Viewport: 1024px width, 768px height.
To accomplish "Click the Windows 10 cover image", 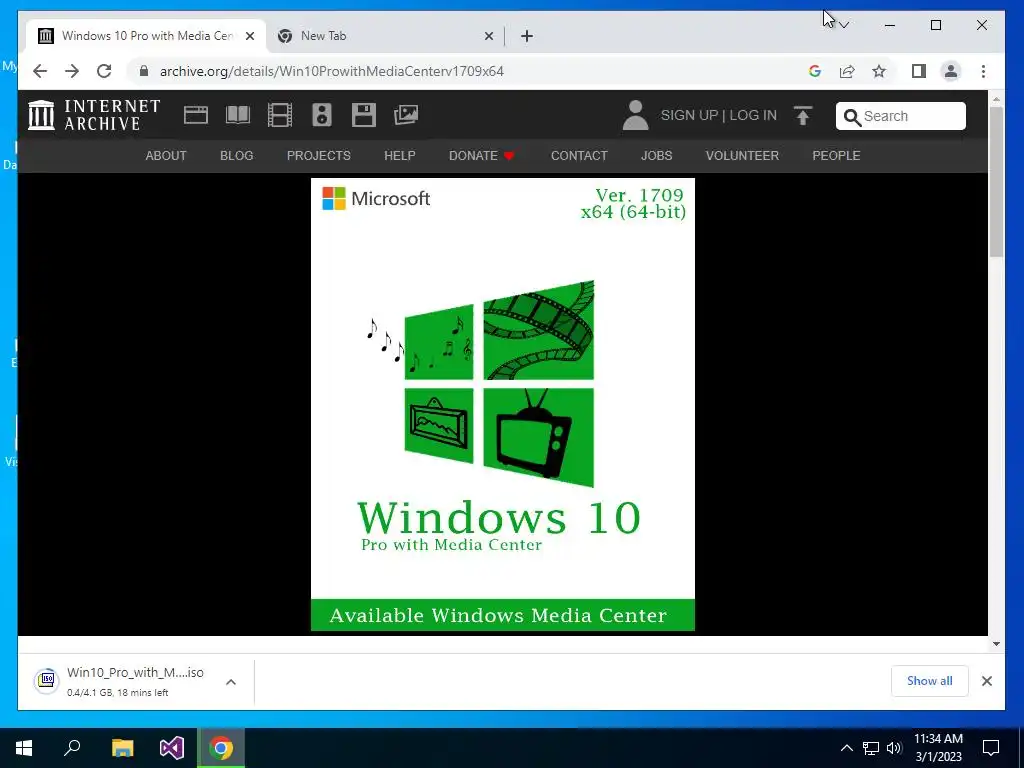I will click(503, 404).
